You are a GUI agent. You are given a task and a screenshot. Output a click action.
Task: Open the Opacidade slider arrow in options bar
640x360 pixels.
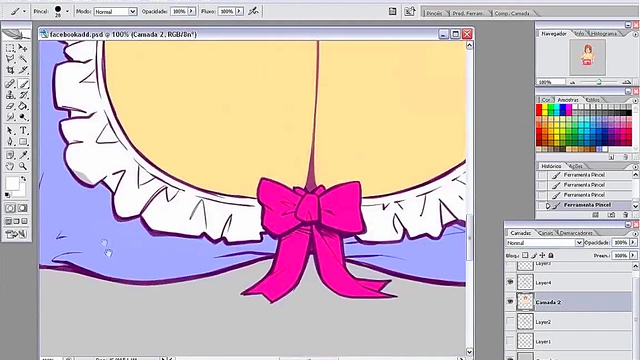191,11
